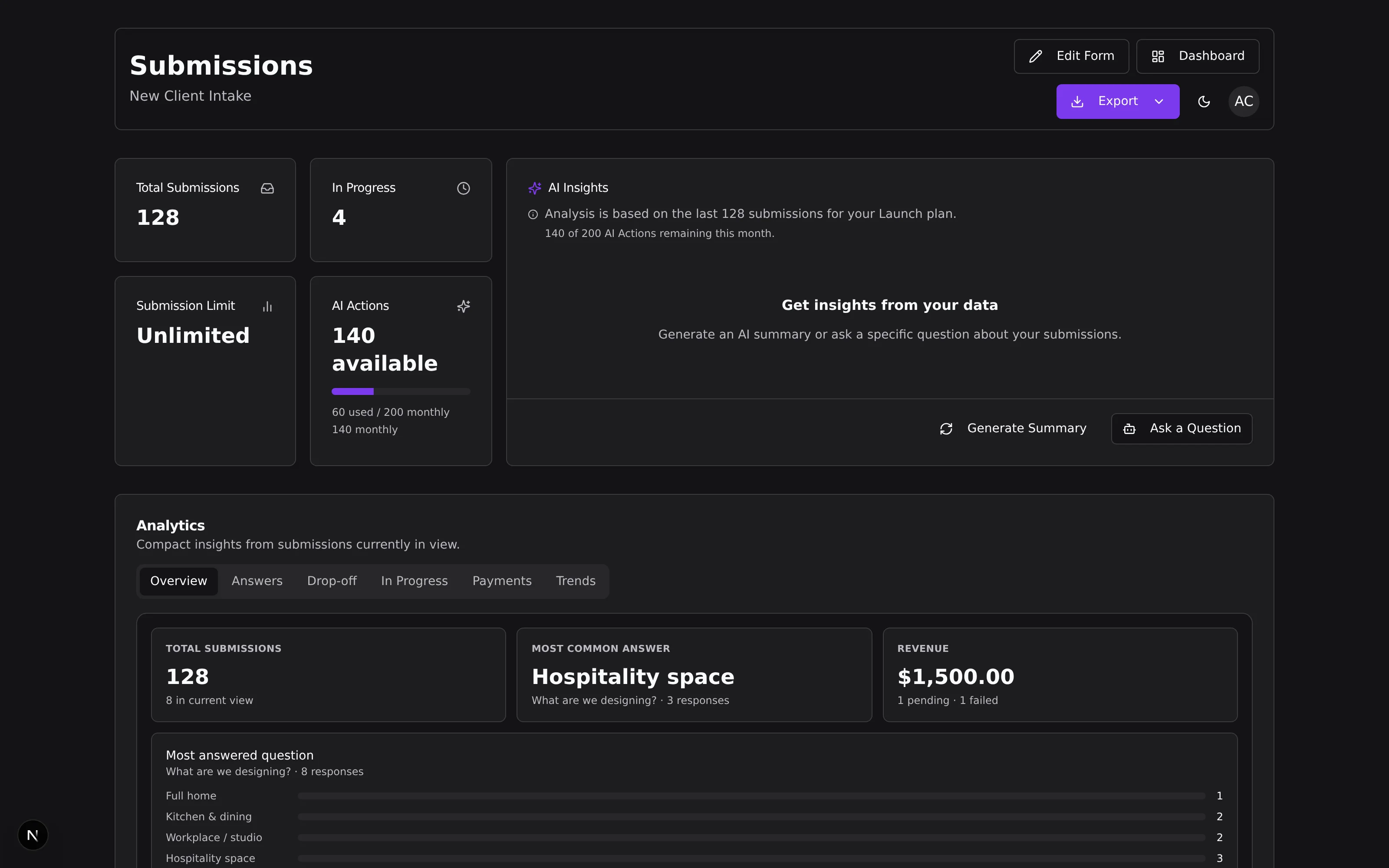Click the Full home row label
1389x868 pixels.
click(x=191, y=796)
